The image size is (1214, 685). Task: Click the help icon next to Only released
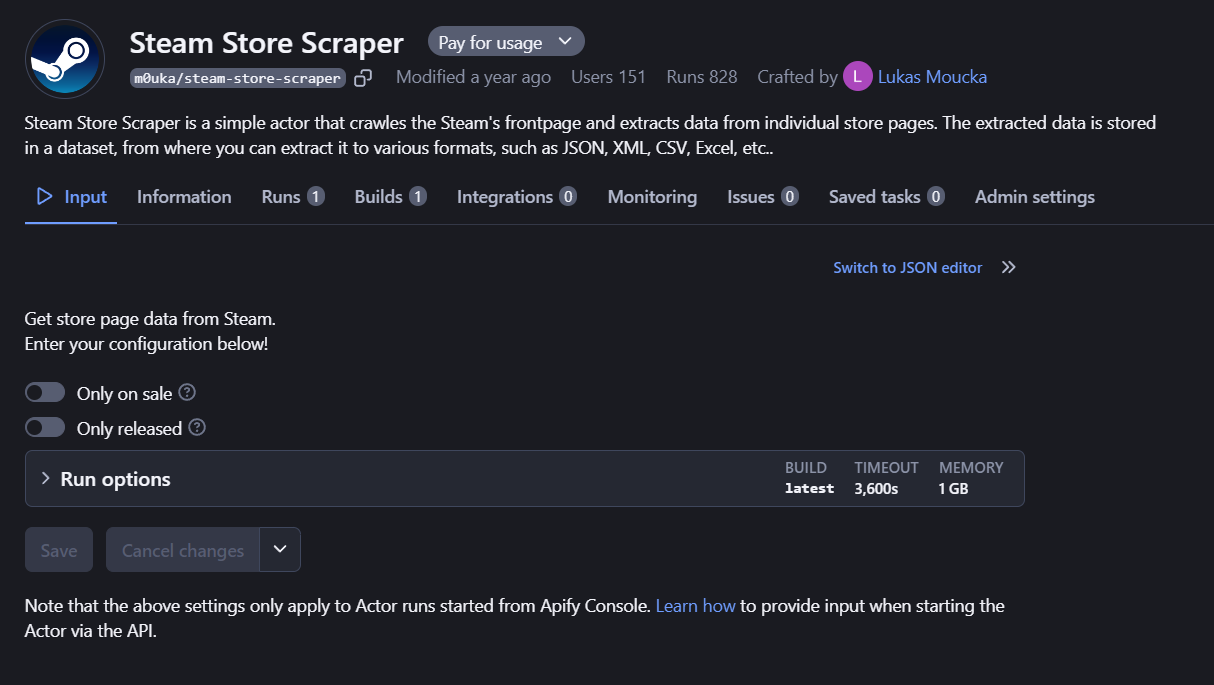point(197,428)
